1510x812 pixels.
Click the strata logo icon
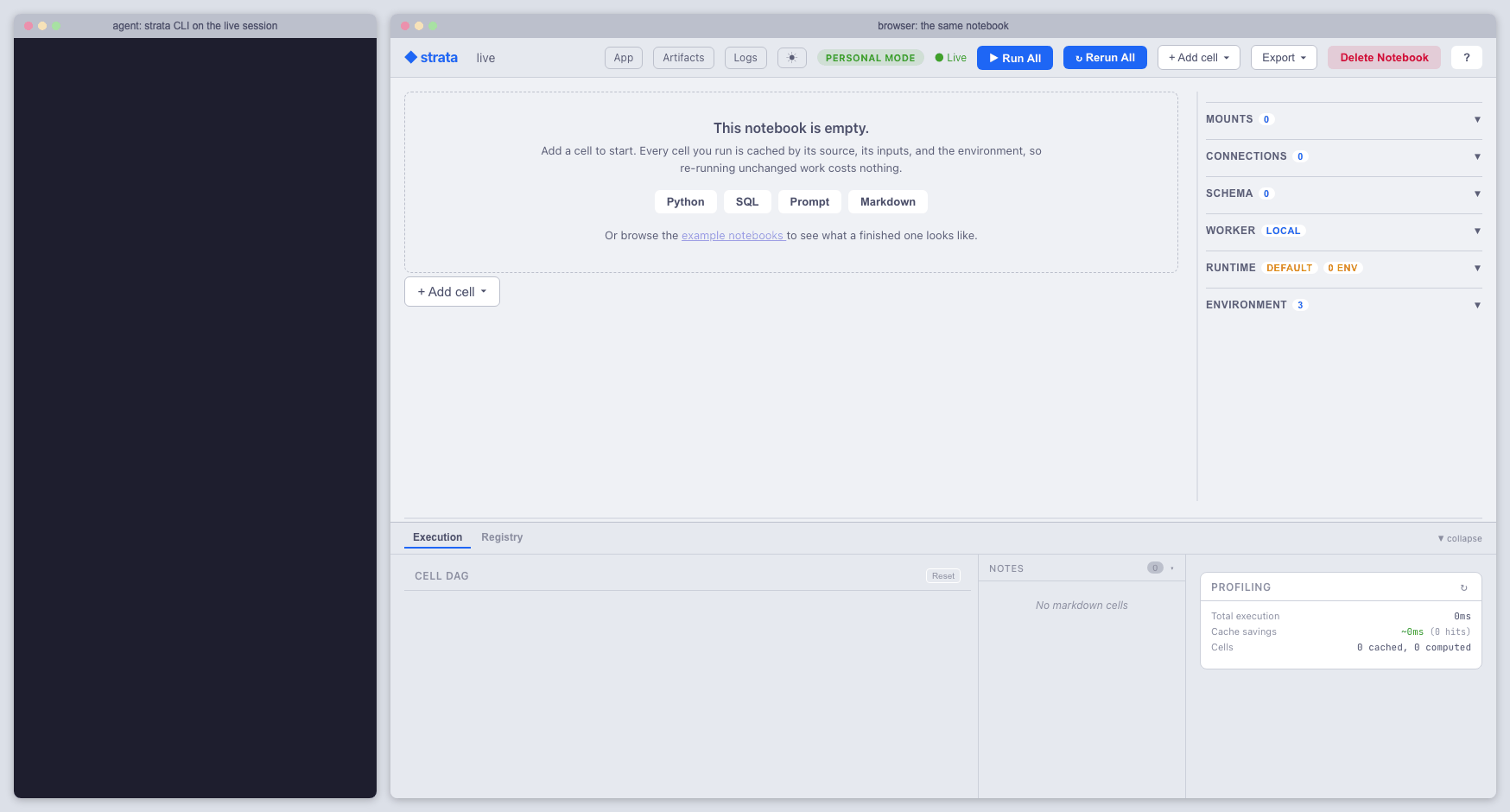(411, 57)
